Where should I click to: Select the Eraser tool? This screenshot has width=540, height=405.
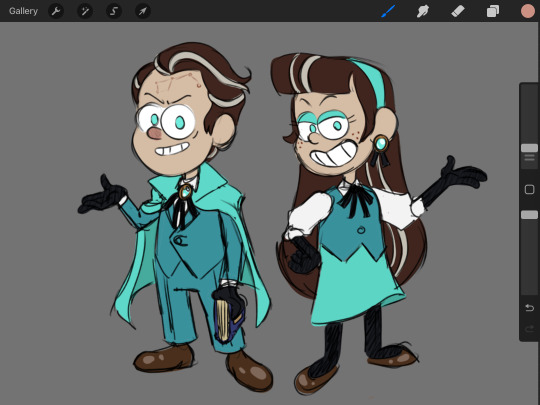(458, 11)
